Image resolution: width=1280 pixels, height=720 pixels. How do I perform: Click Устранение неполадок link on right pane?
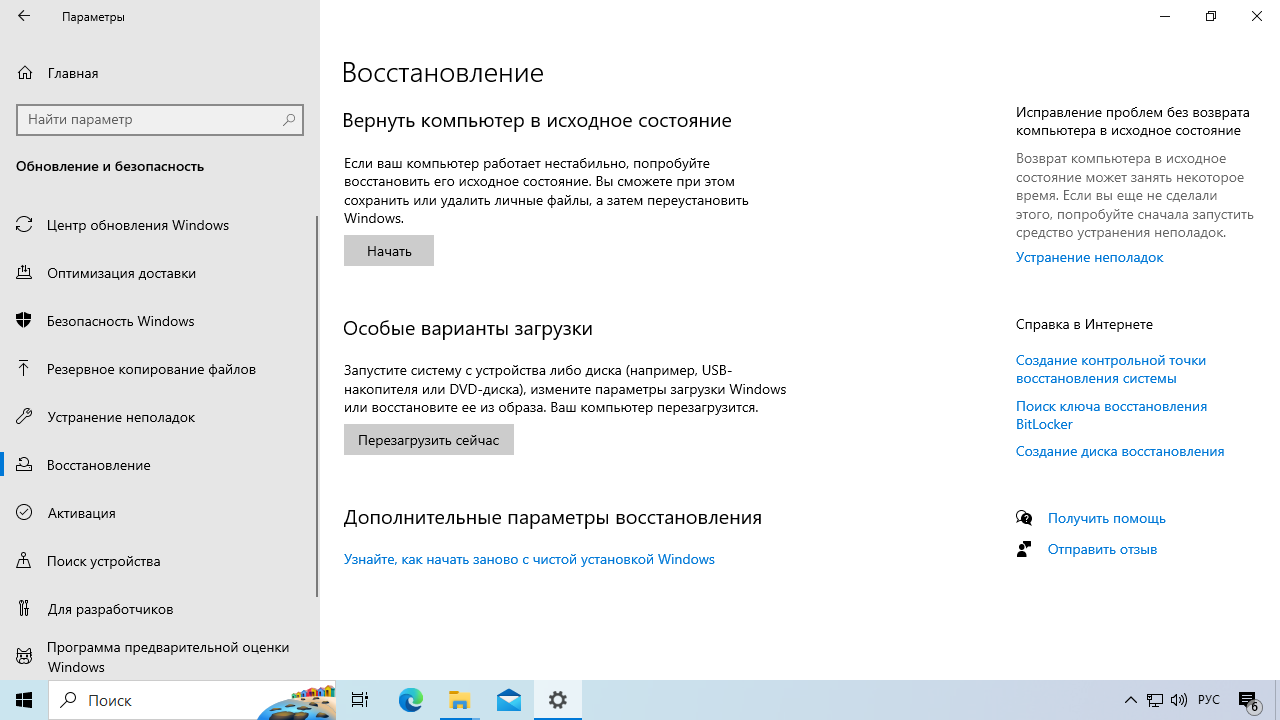[x=1089, y=257]
